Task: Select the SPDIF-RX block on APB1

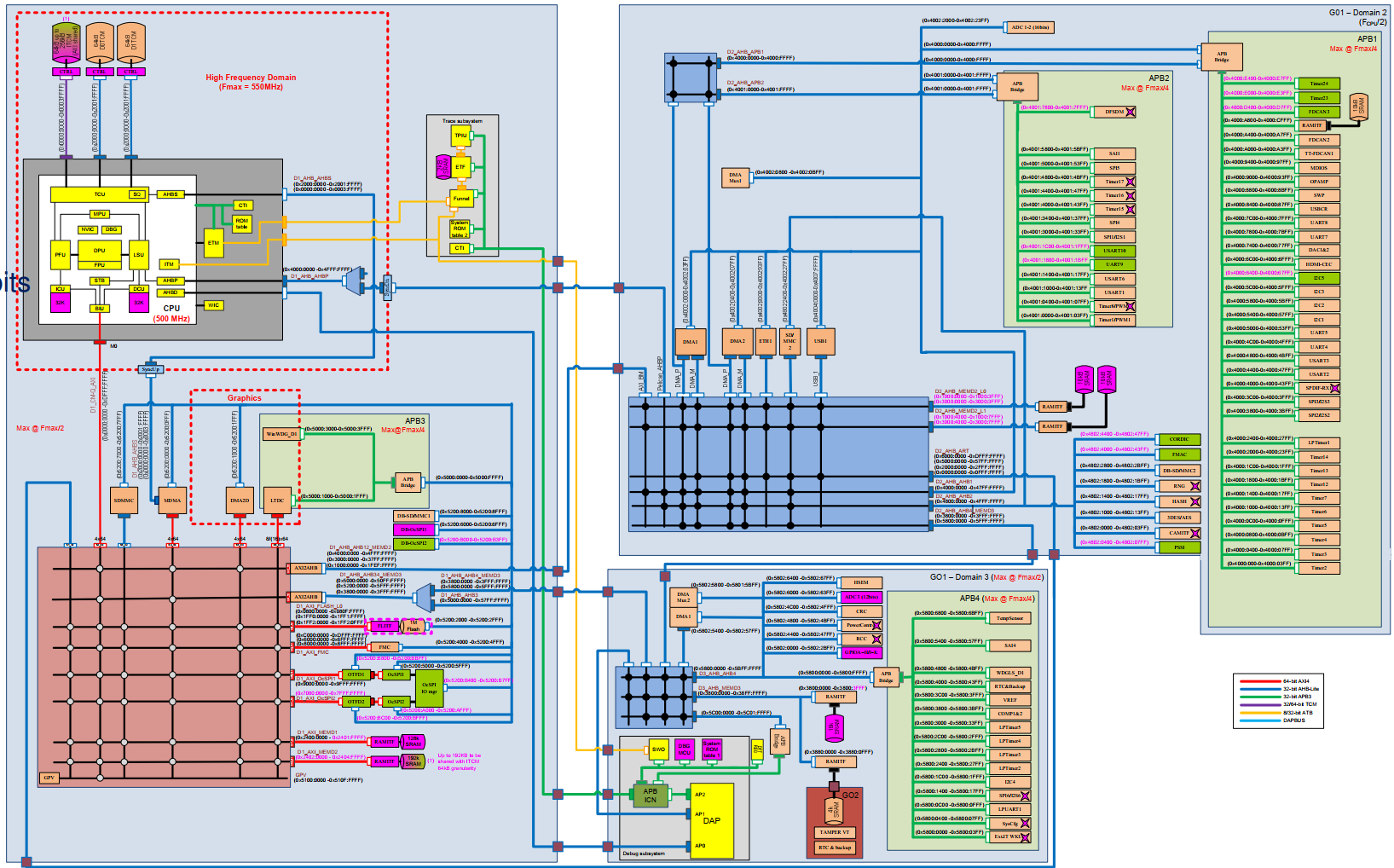Action: [1319, 388]
